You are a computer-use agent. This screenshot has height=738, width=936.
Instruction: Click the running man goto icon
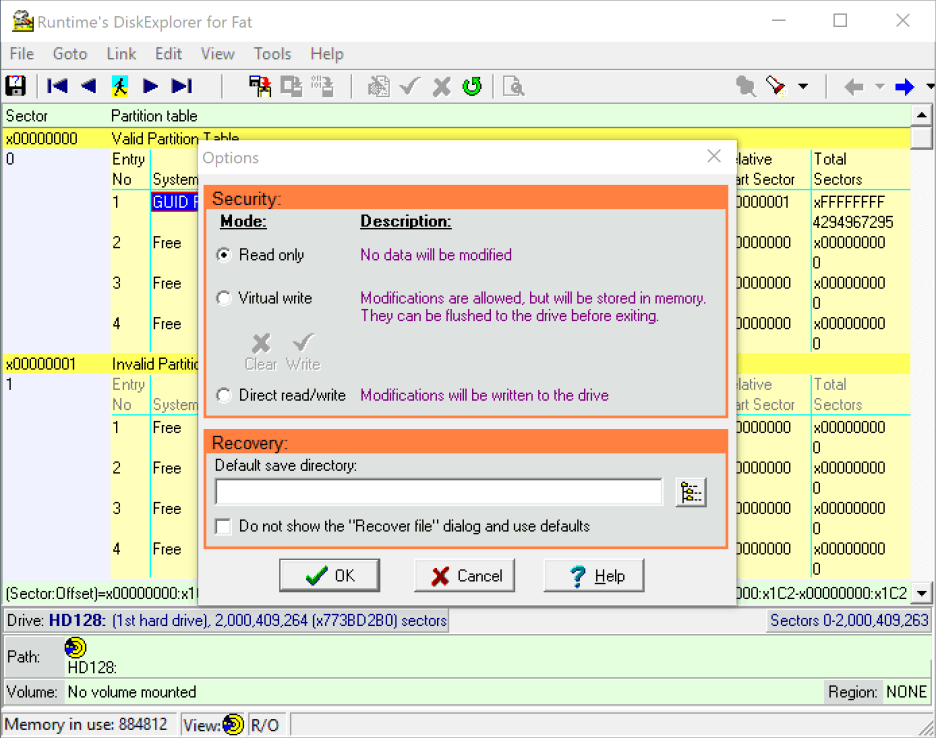pos(119,86)
